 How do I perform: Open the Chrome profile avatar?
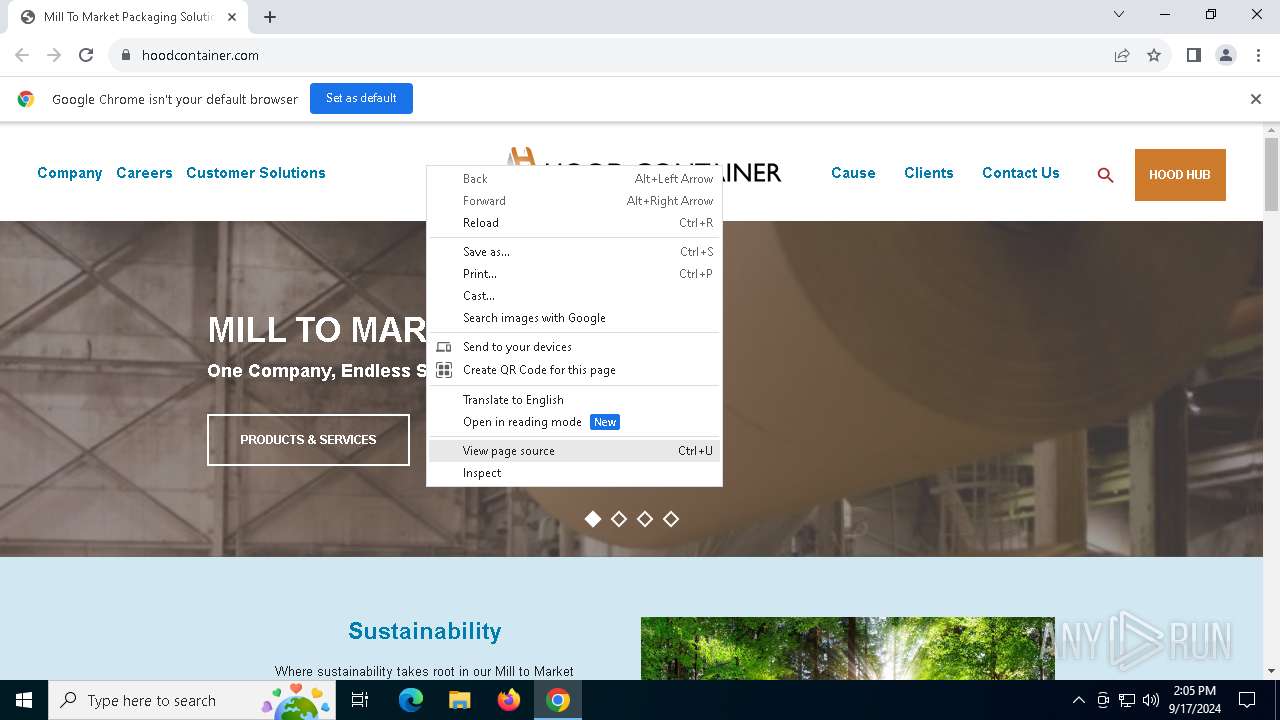click(1226, 55)
